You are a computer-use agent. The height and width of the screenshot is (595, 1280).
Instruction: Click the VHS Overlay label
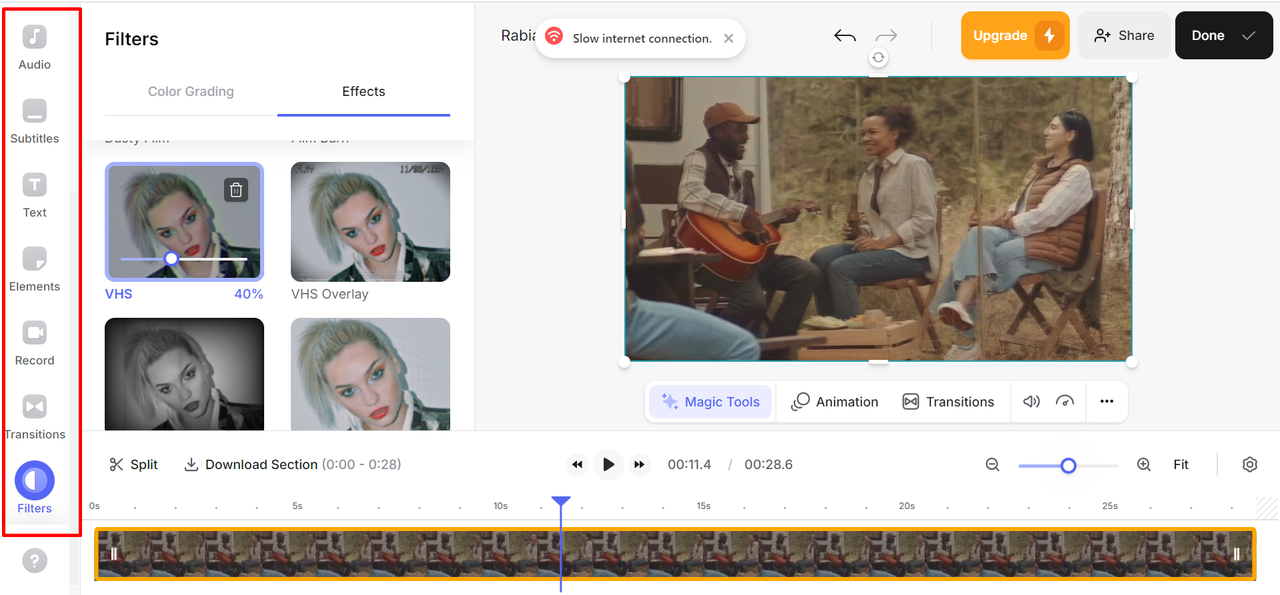click(x=330, y=294)
